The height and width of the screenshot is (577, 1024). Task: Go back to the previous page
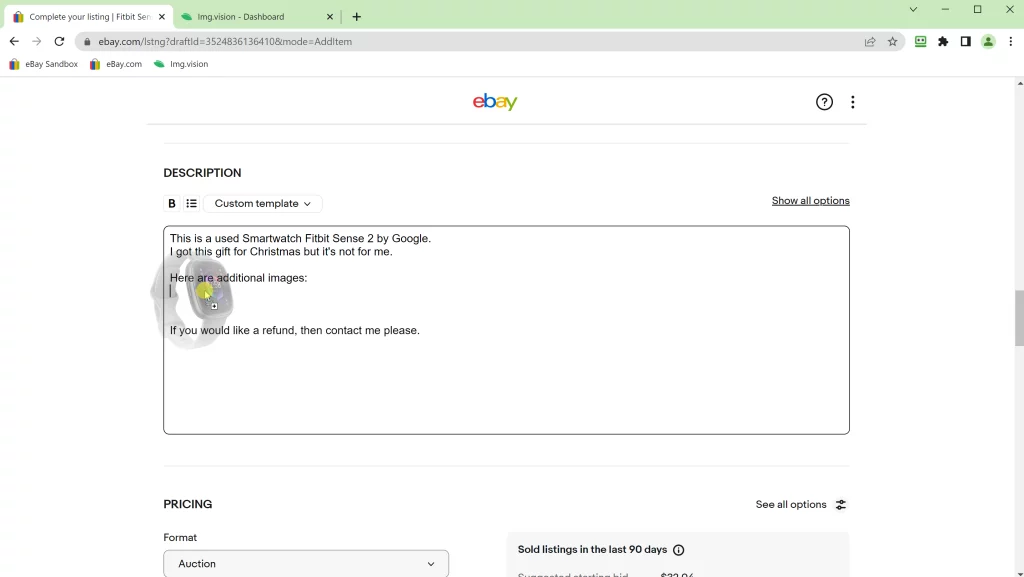coord(14,41)
